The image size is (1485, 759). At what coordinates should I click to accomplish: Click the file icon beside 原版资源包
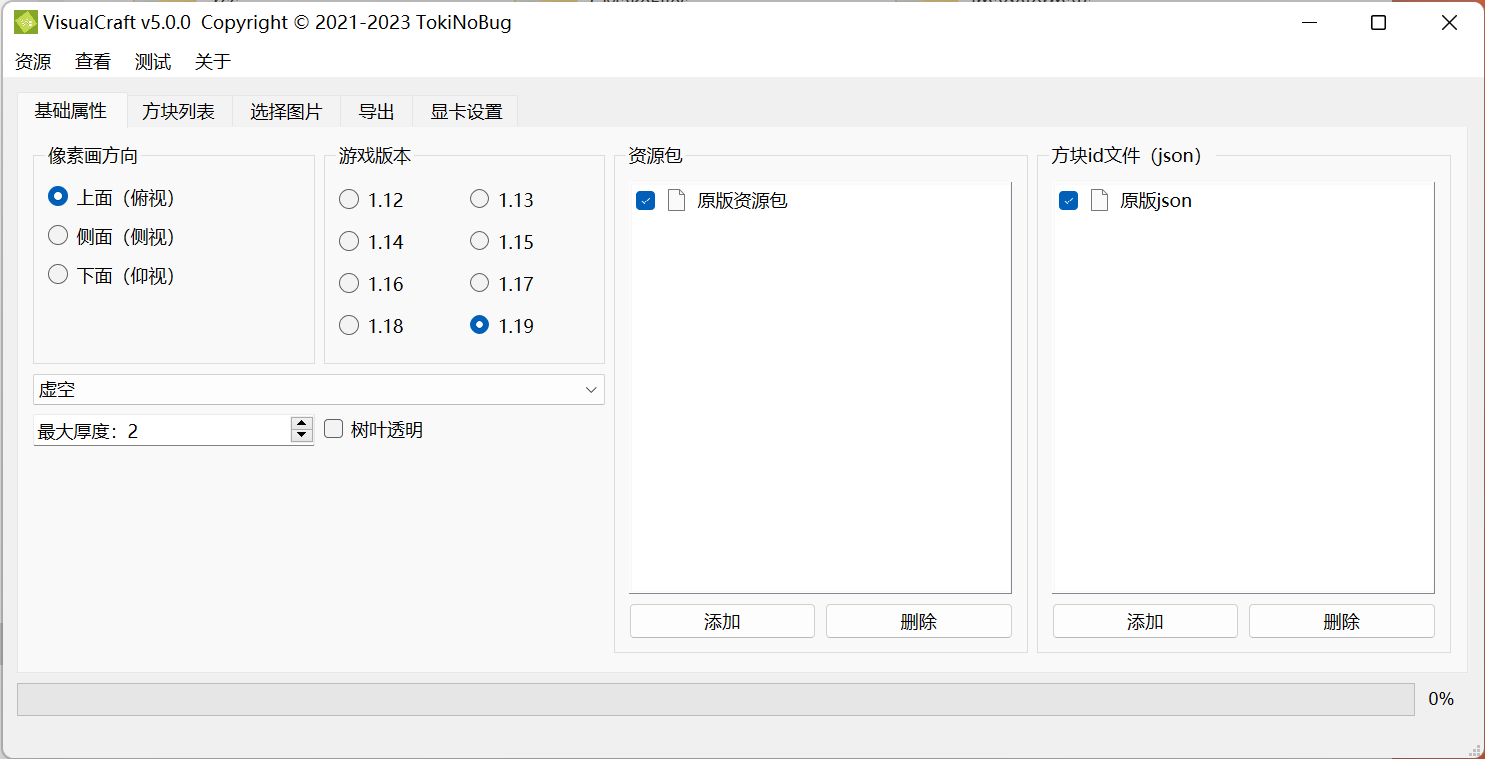[x=676, y=200]
